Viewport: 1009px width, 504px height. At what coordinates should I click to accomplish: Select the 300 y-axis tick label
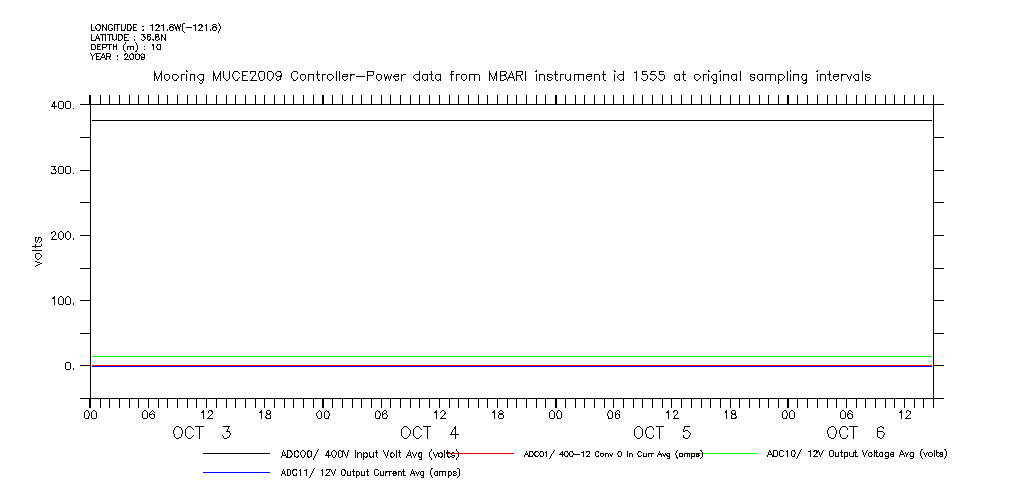click(62, 170)
